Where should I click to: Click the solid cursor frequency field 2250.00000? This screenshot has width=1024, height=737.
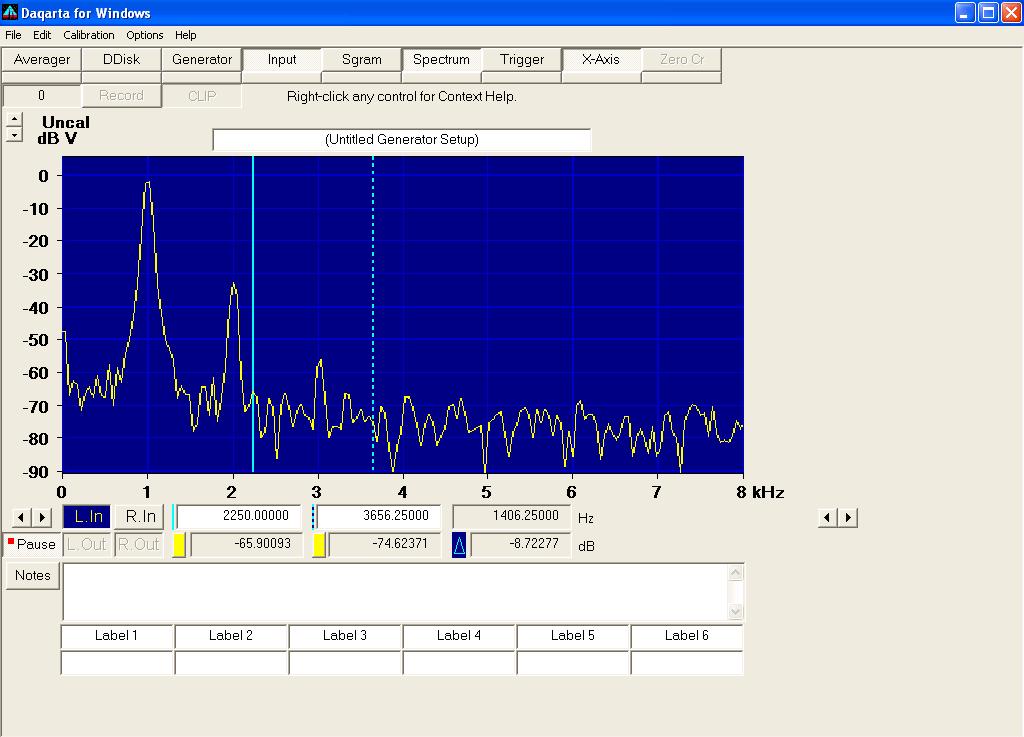point(238,516)
